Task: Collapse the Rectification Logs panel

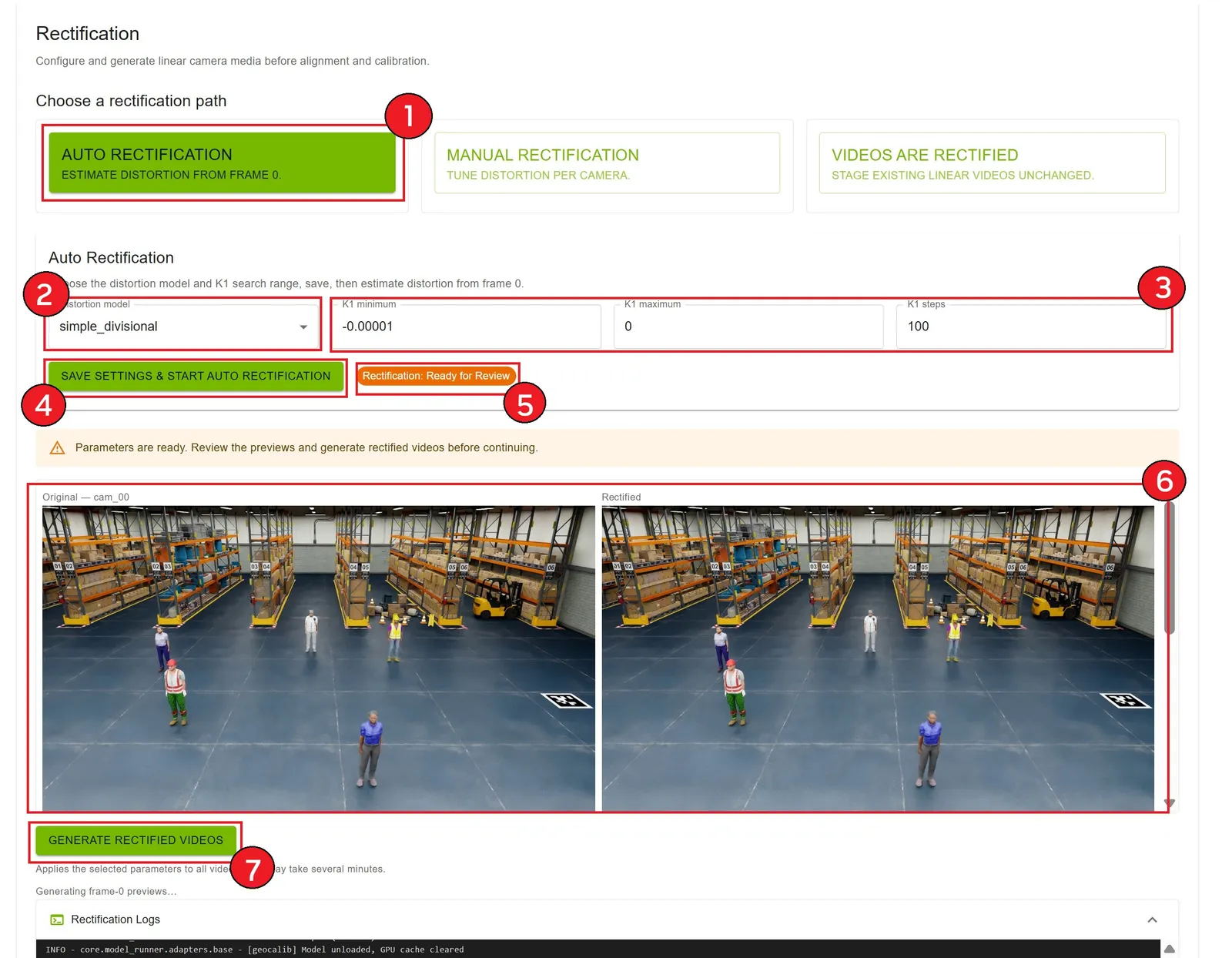Action: click(x=1152, y=919)
